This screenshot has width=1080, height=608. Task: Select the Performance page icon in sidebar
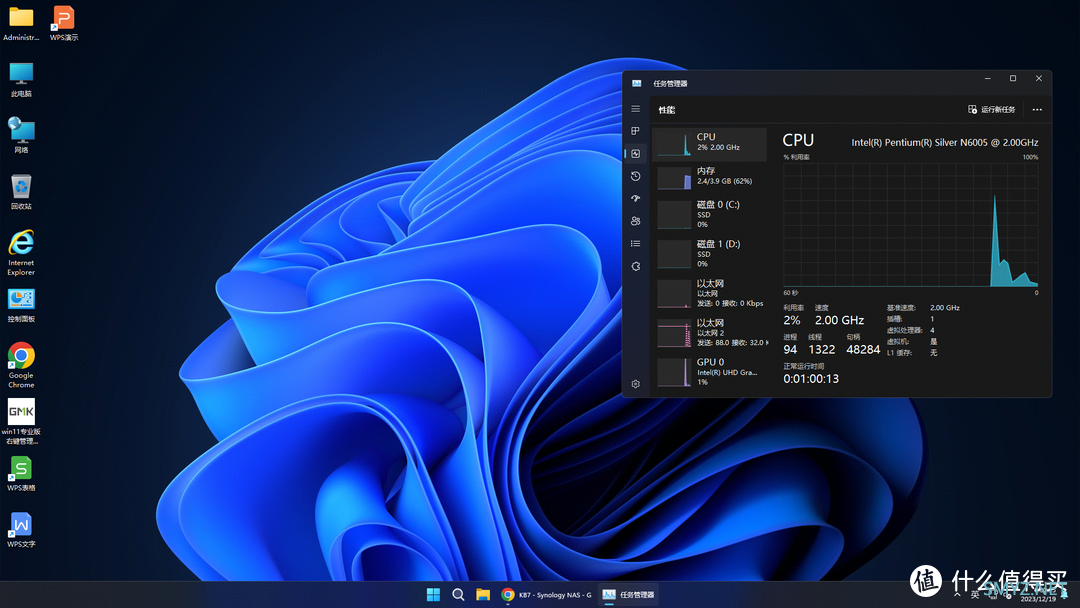click(636, 154)
